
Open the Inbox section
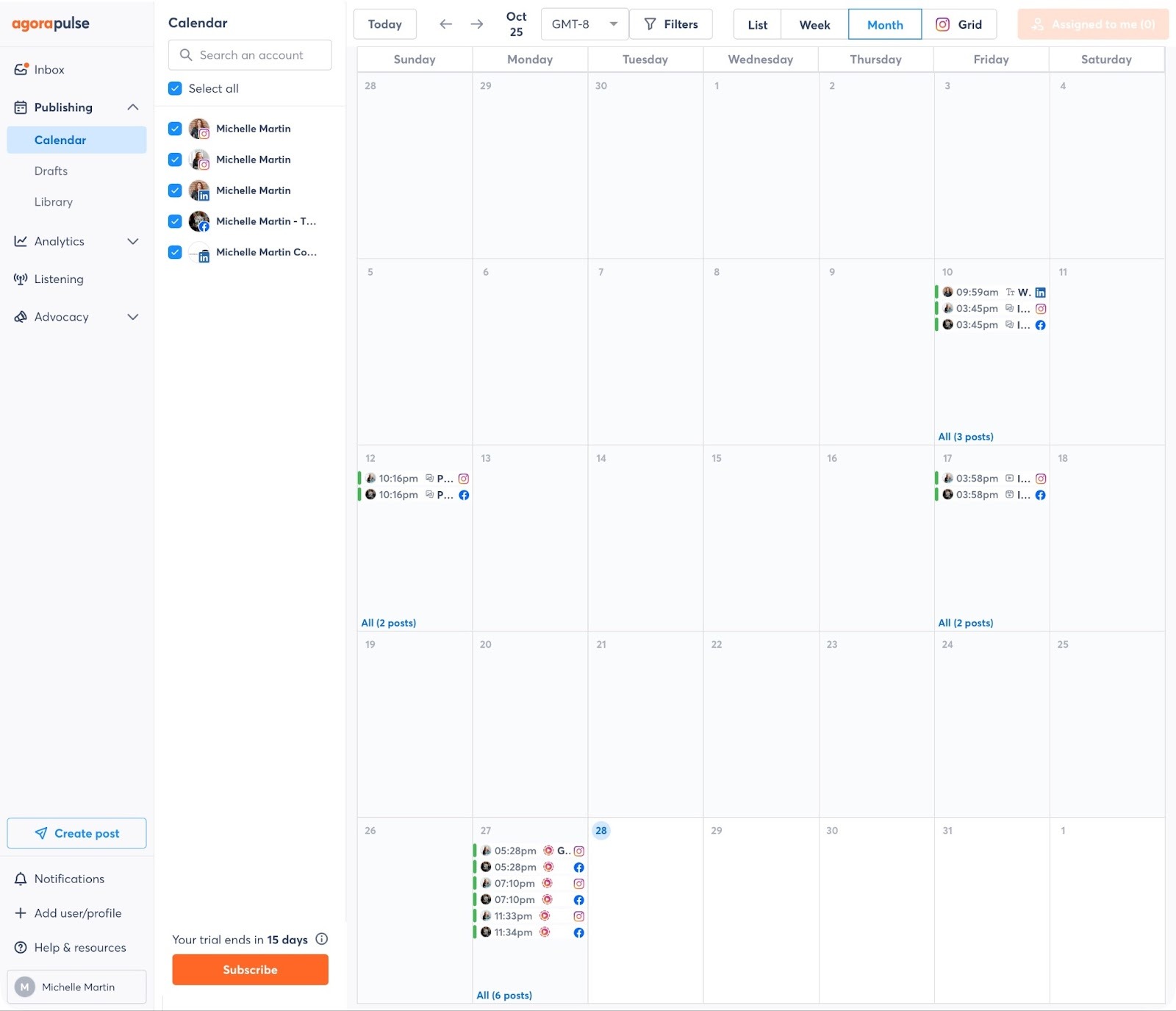pos(50,68)
